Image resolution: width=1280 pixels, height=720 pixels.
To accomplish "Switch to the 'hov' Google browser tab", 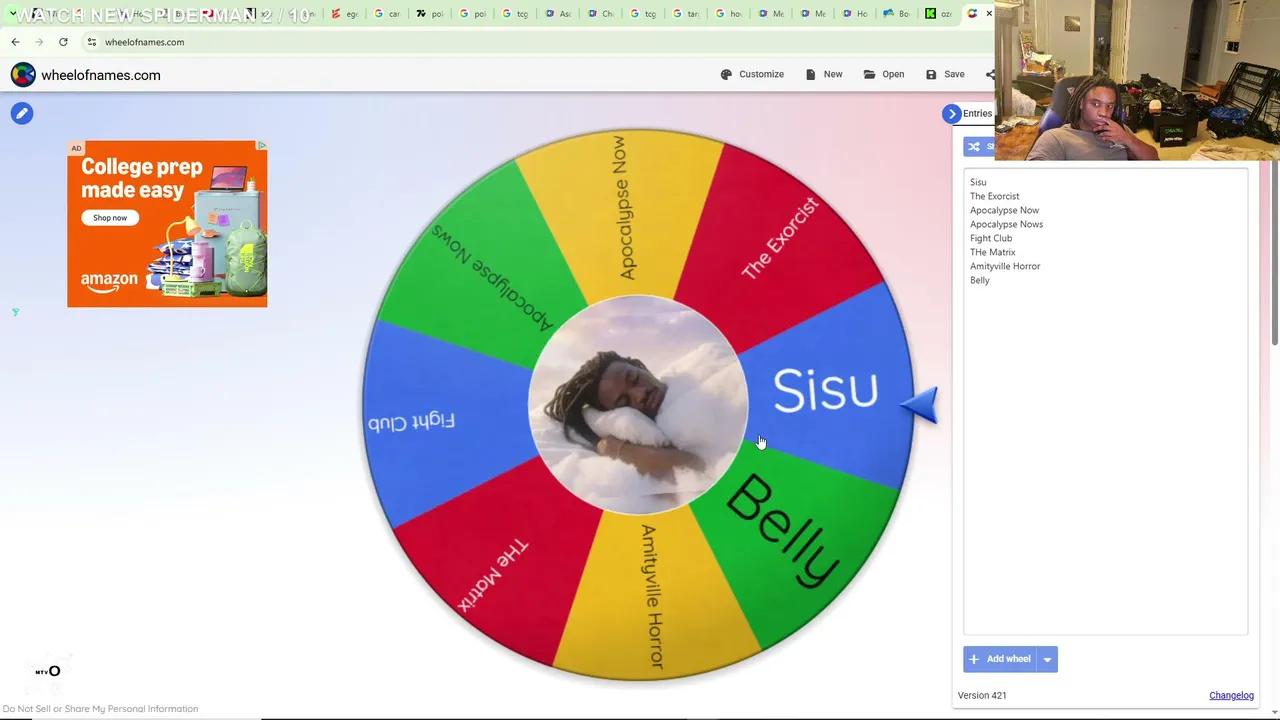I will 729,14.
